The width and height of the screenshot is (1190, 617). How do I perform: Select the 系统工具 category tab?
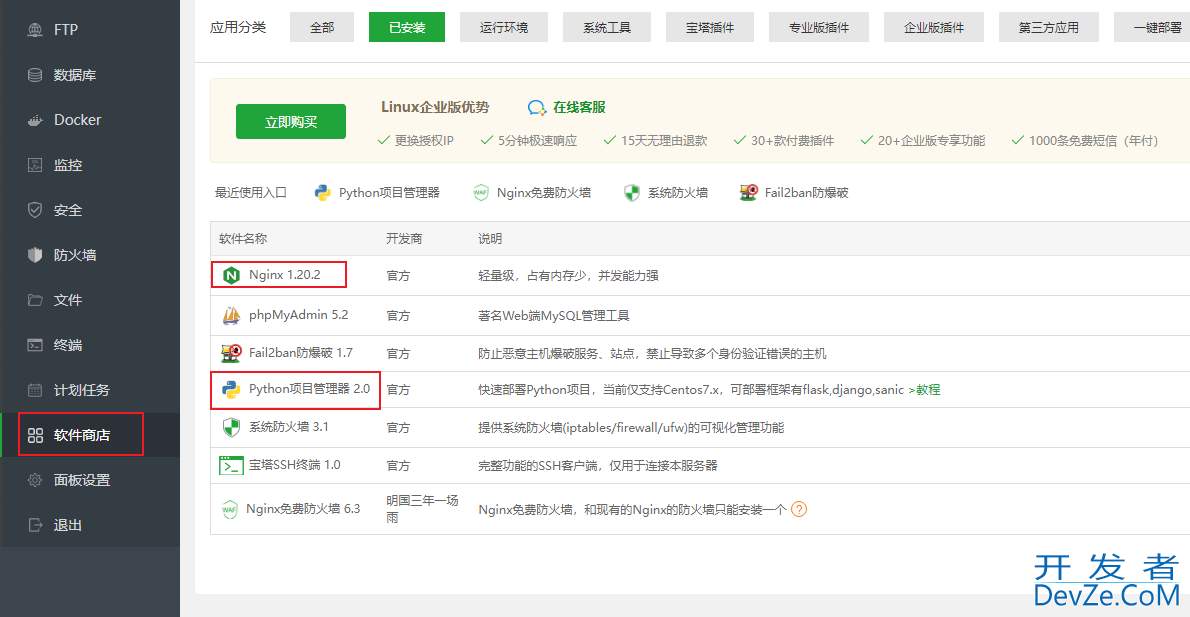point(607,27)
